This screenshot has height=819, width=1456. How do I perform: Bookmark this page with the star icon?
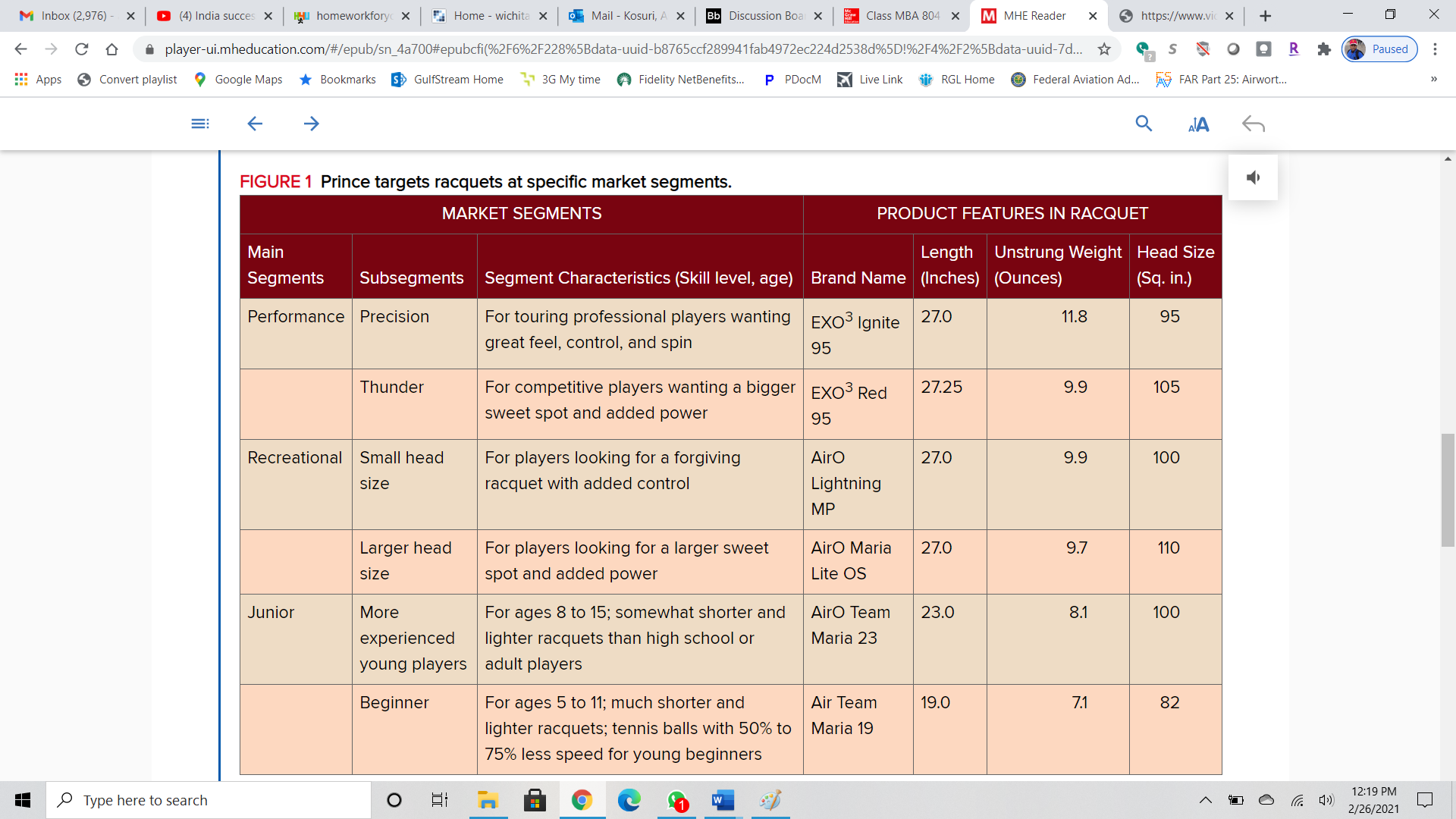[x=1104, y=49]
